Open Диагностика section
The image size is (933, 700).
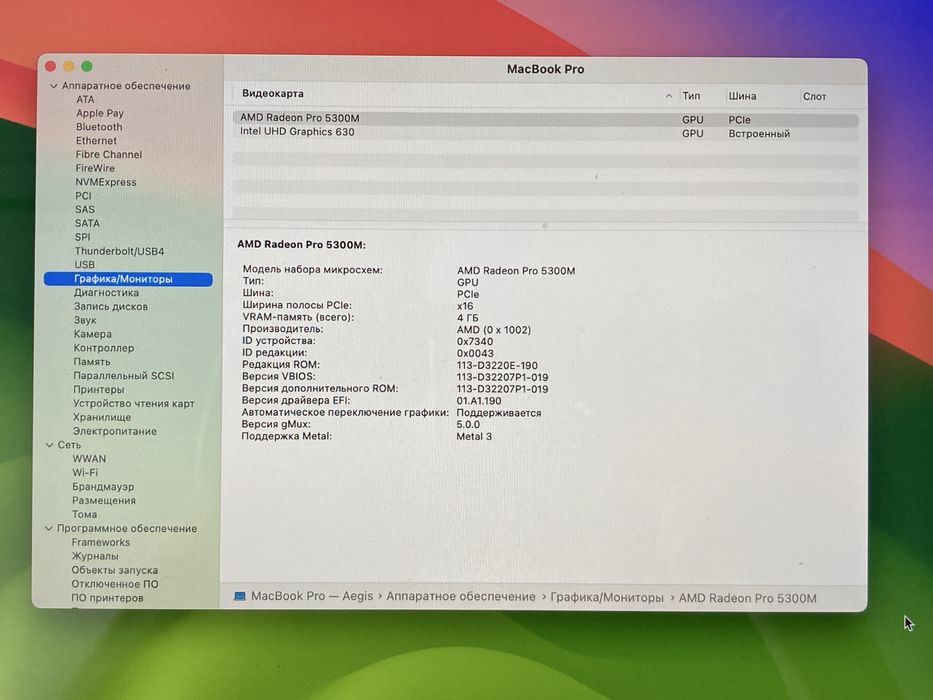coord(106,293)
